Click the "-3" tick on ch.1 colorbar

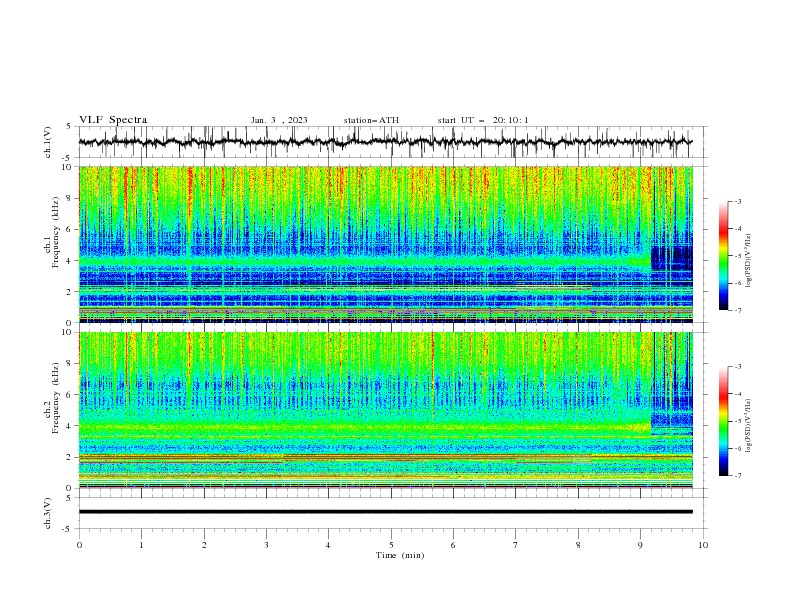(x=738, y=201)
